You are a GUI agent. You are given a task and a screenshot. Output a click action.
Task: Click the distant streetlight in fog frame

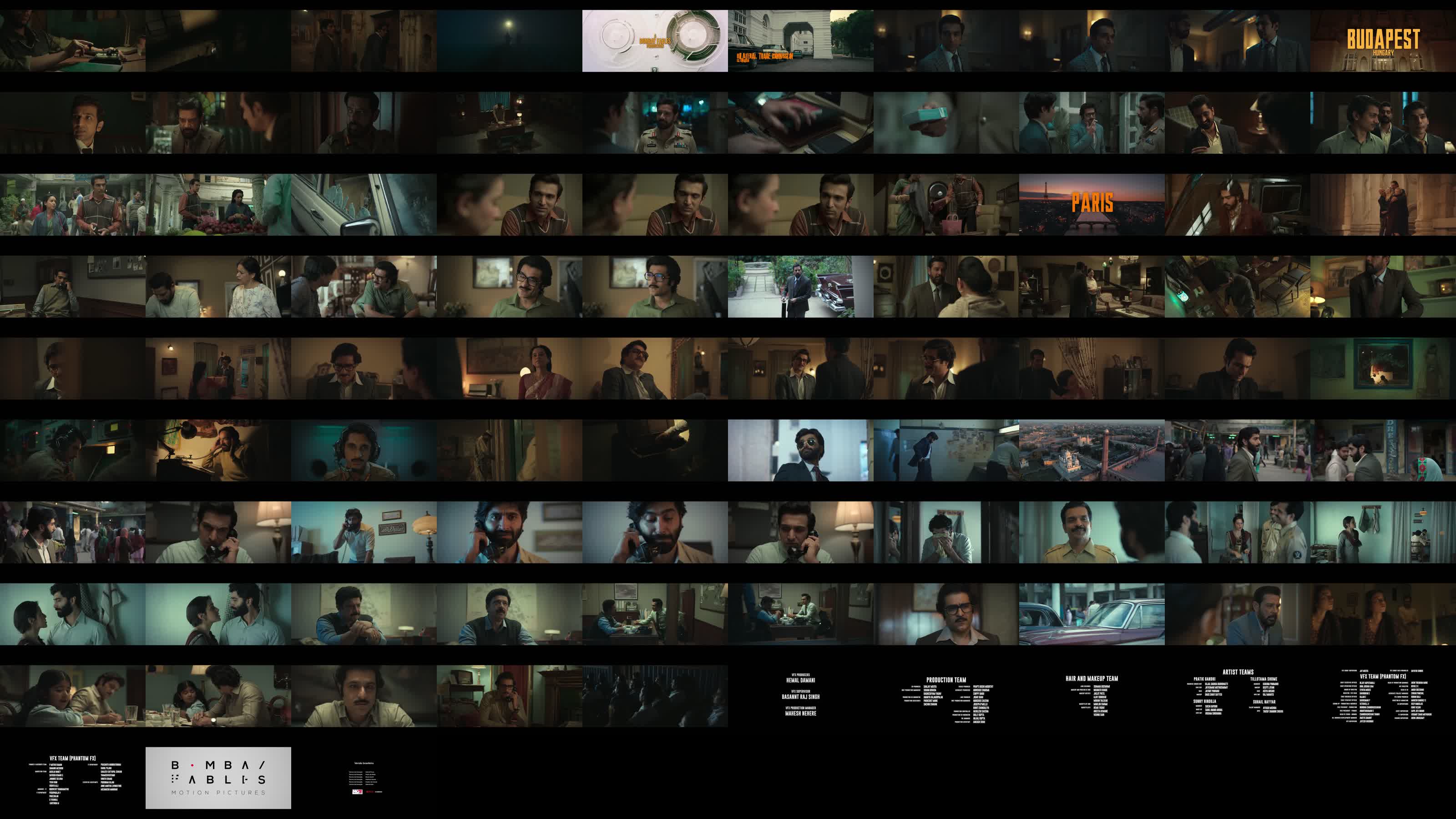(509, 40)
